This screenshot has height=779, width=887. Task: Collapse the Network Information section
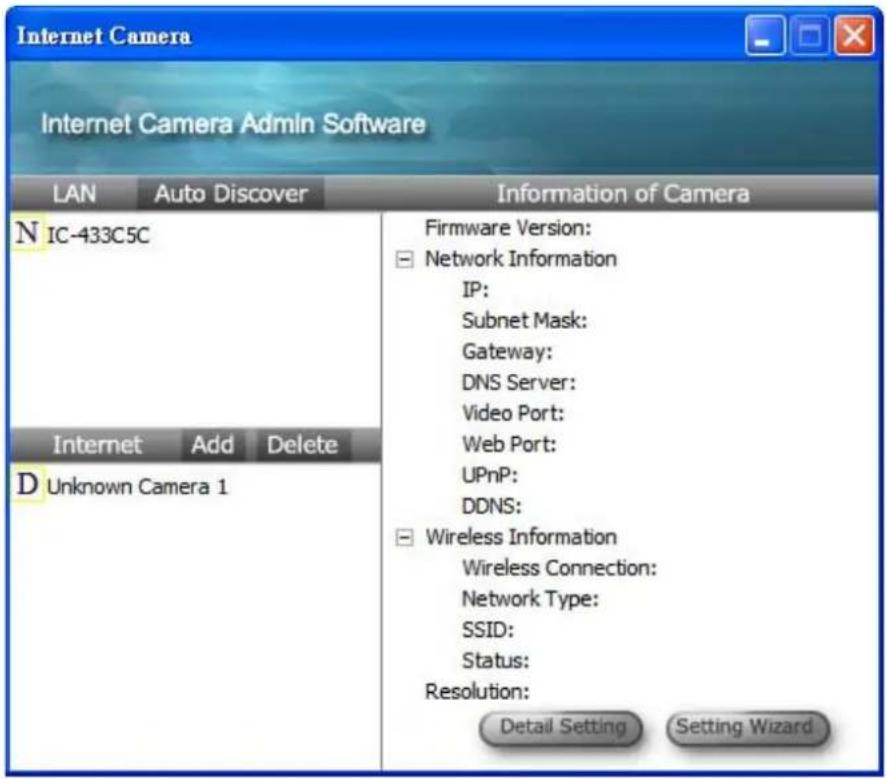[404, 260]
